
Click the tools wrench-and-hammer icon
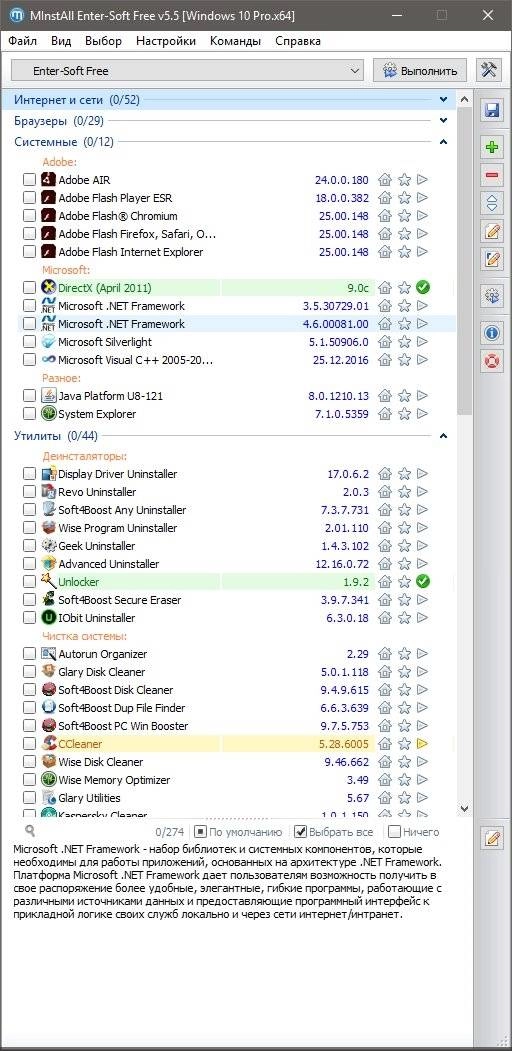click(x=490, y=70)
